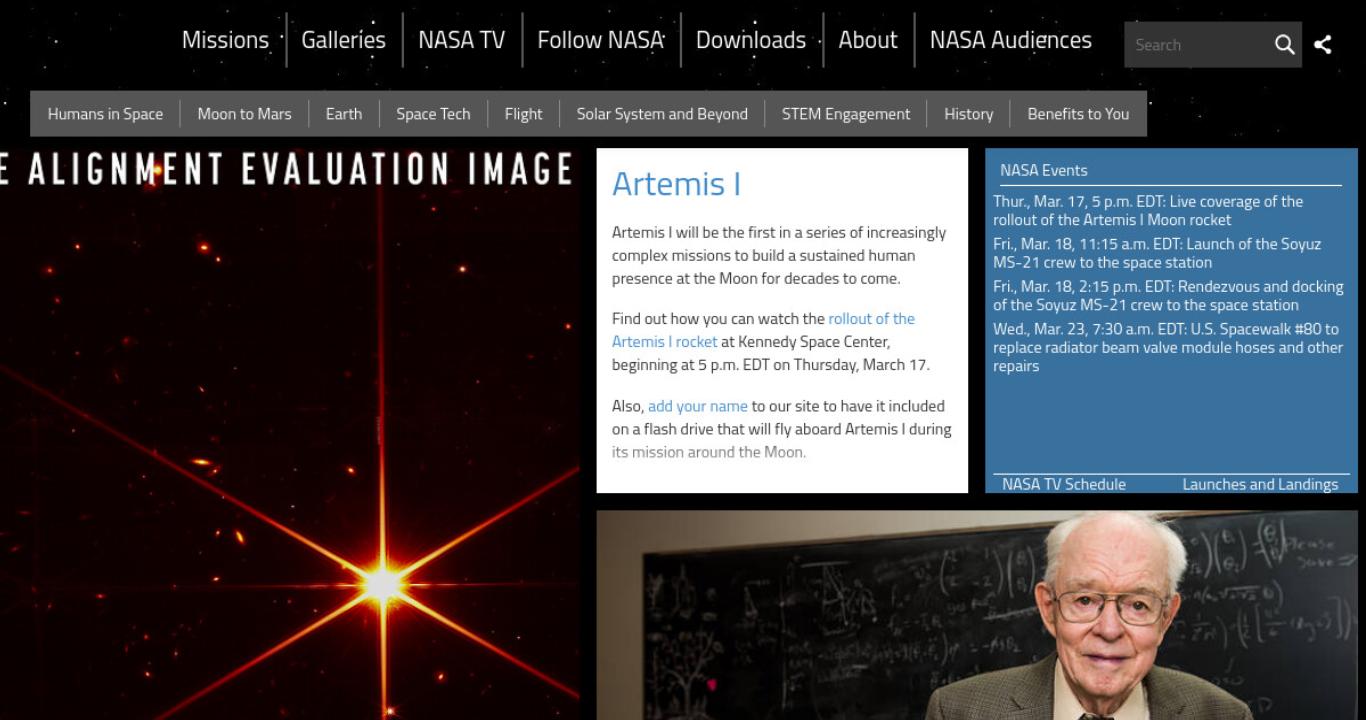
Task: Open the Launches and Landings link
Action: point(1260,484)
